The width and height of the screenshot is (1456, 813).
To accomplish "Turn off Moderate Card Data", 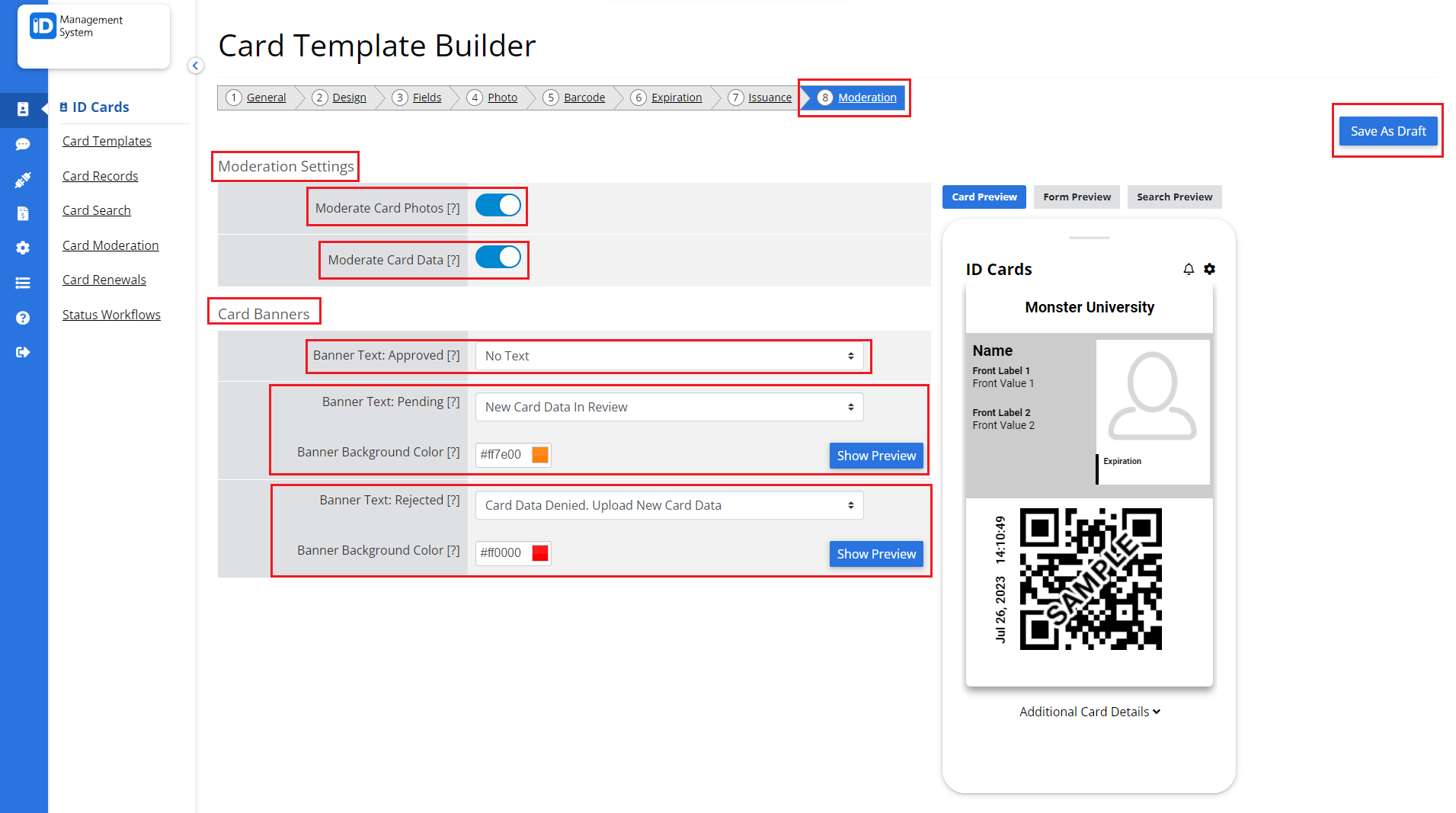I will (498, 258).
